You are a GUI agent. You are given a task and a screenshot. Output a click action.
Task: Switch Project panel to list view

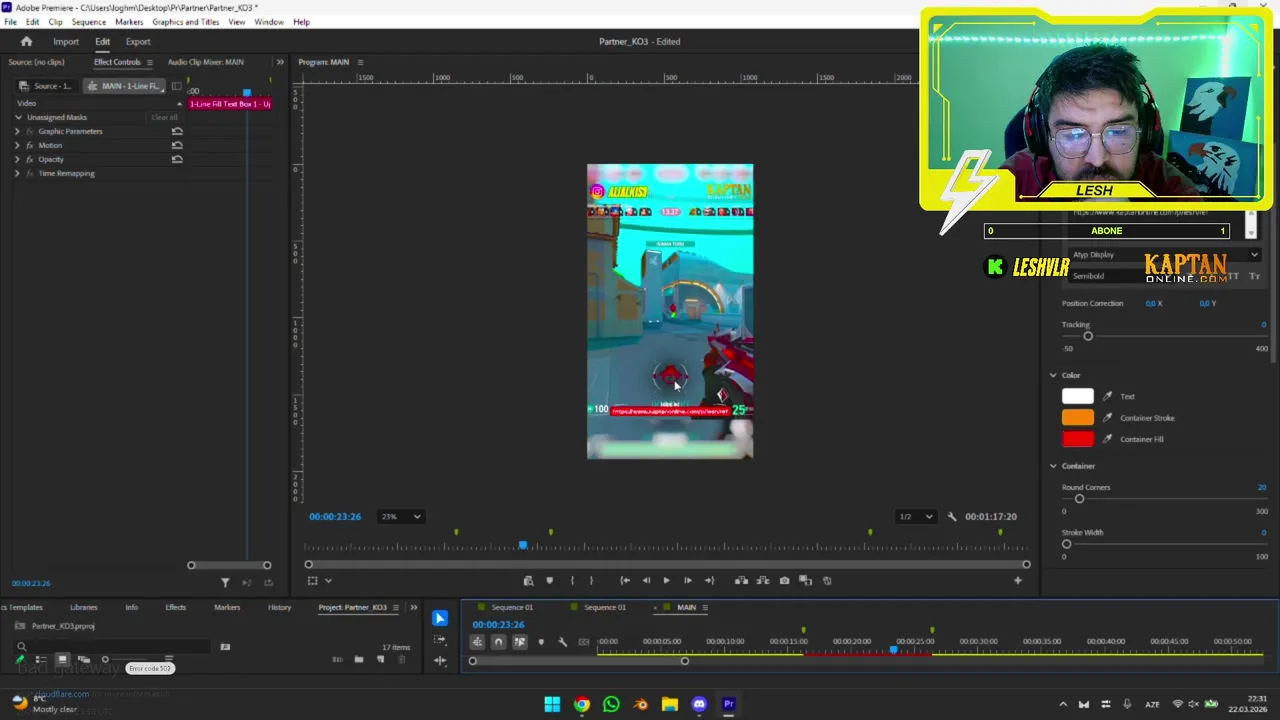(41, 659)
